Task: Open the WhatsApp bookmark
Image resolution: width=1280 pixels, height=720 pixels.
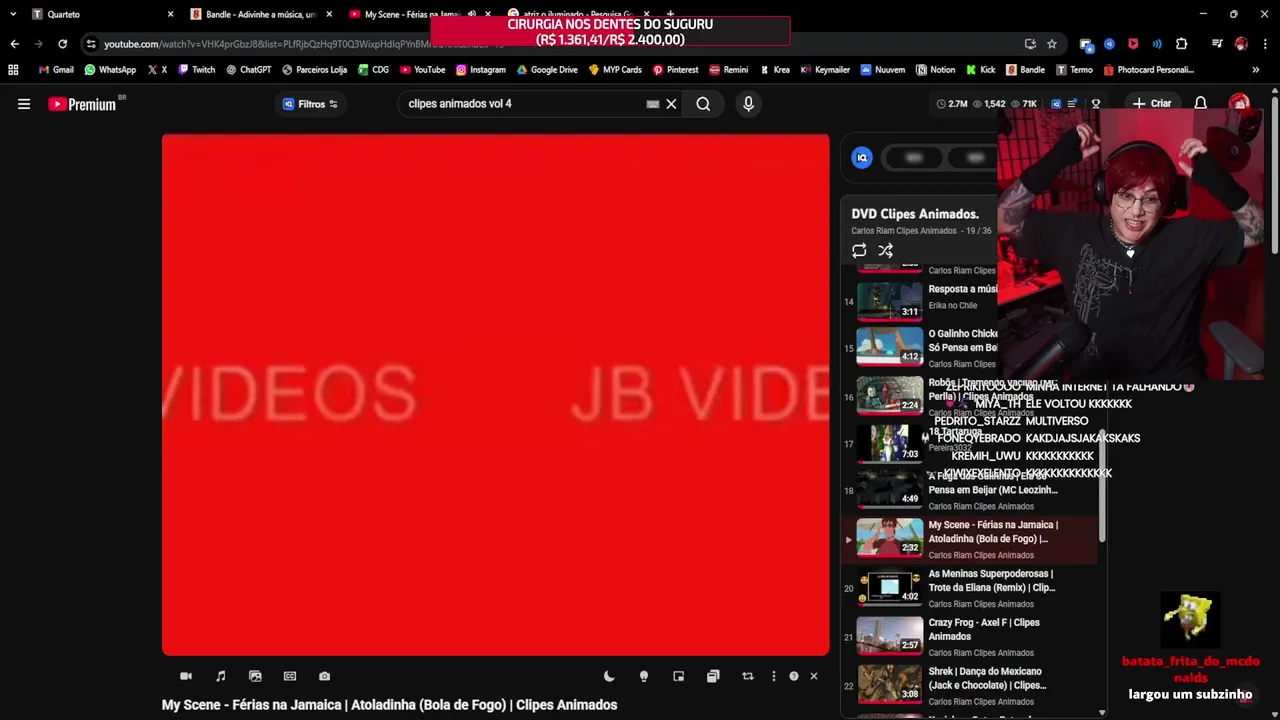Action: (110, 70)
